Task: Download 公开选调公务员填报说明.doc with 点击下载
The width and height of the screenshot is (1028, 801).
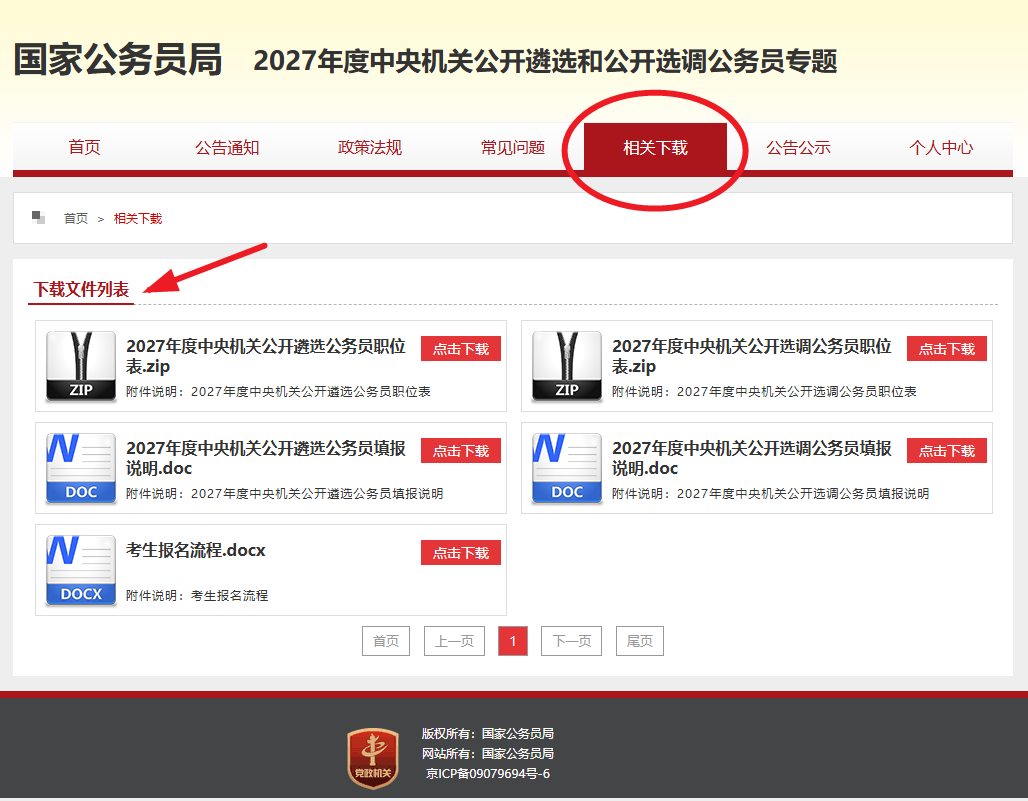Action: pyautogui.click(x=947, y=450)
